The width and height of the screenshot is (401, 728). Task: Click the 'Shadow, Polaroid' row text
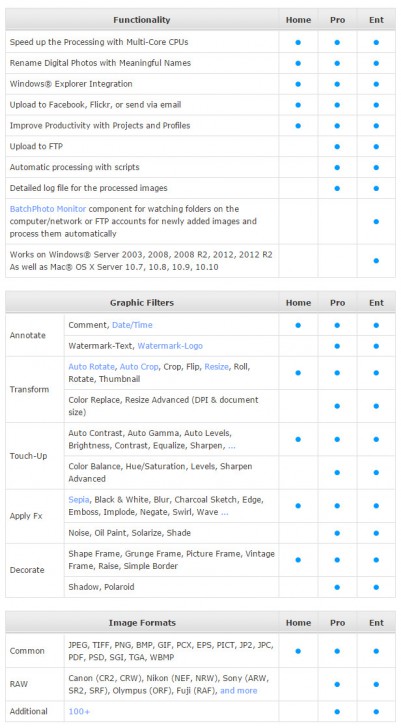point(101,587)
